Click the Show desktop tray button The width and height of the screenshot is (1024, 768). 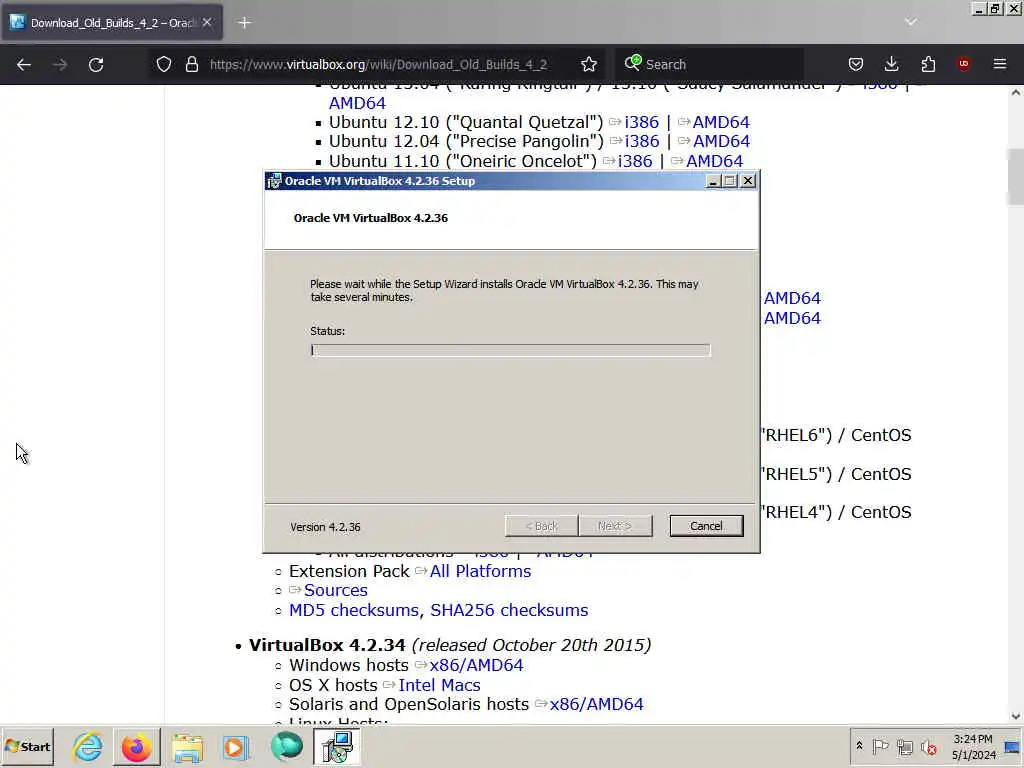click(1012, 746)
